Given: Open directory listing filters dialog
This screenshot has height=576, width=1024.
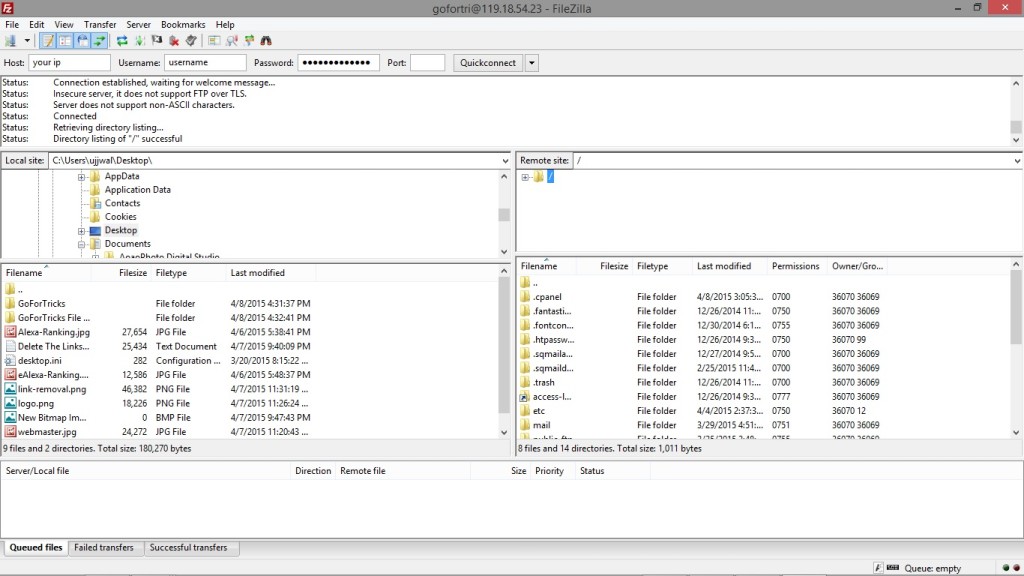Looking at the screenshot, I should coord(214,40).
